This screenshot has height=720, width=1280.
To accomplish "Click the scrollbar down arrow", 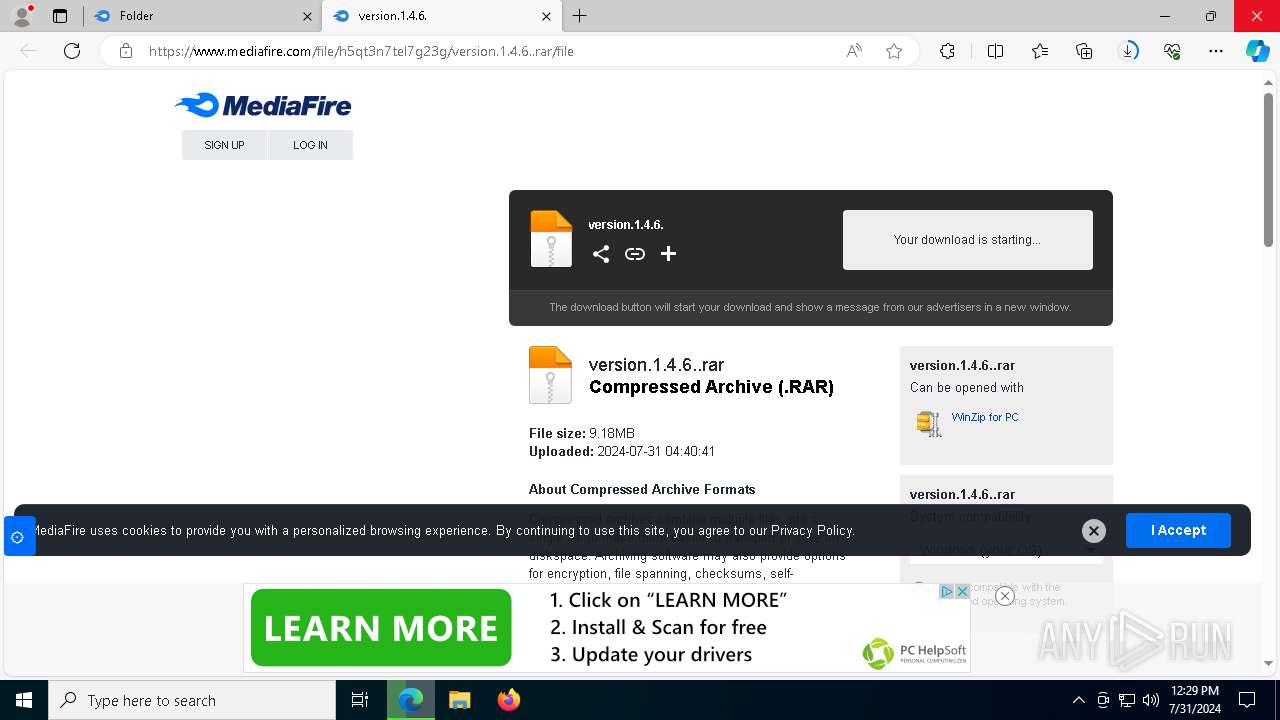I will pos(1269,662).
